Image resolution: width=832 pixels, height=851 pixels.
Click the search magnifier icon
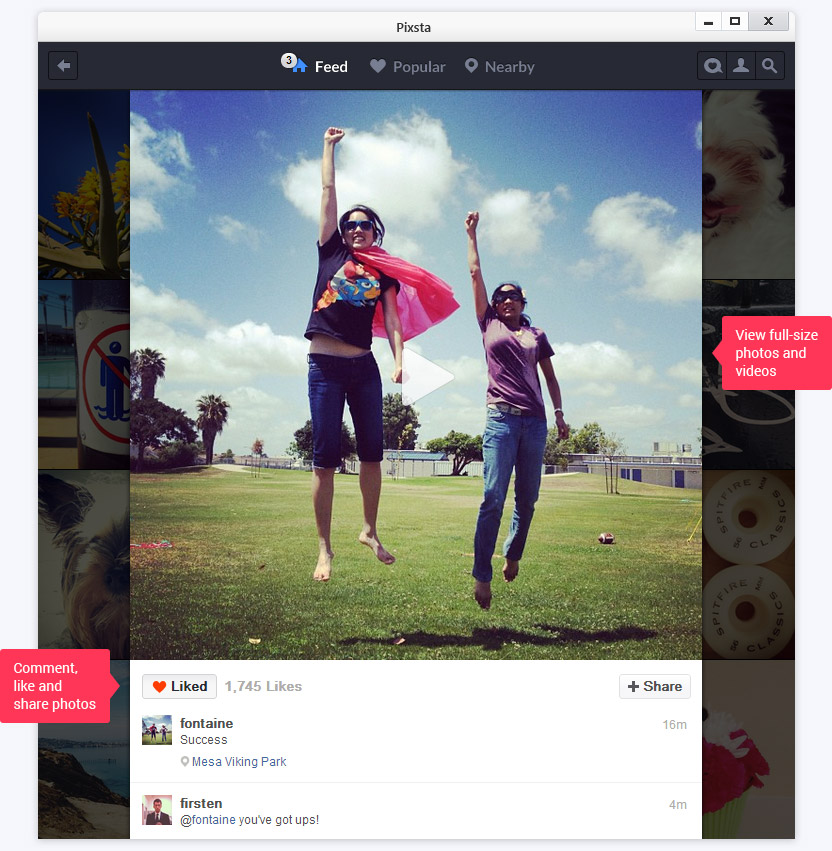[x=770, y=66]
